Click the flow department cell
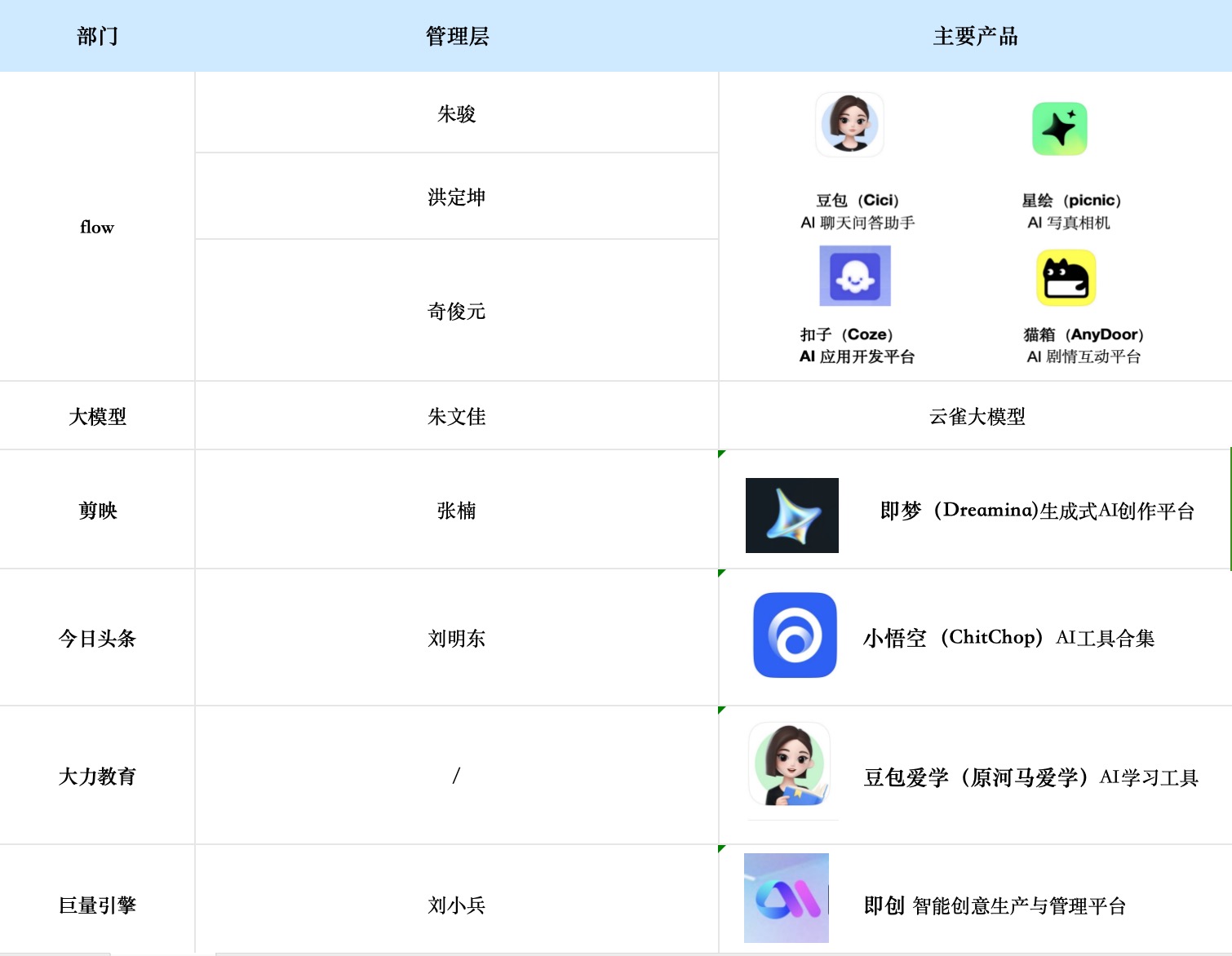Viewport: 1232px width, 956px height. pyautogui.click(x=97, y=227)
